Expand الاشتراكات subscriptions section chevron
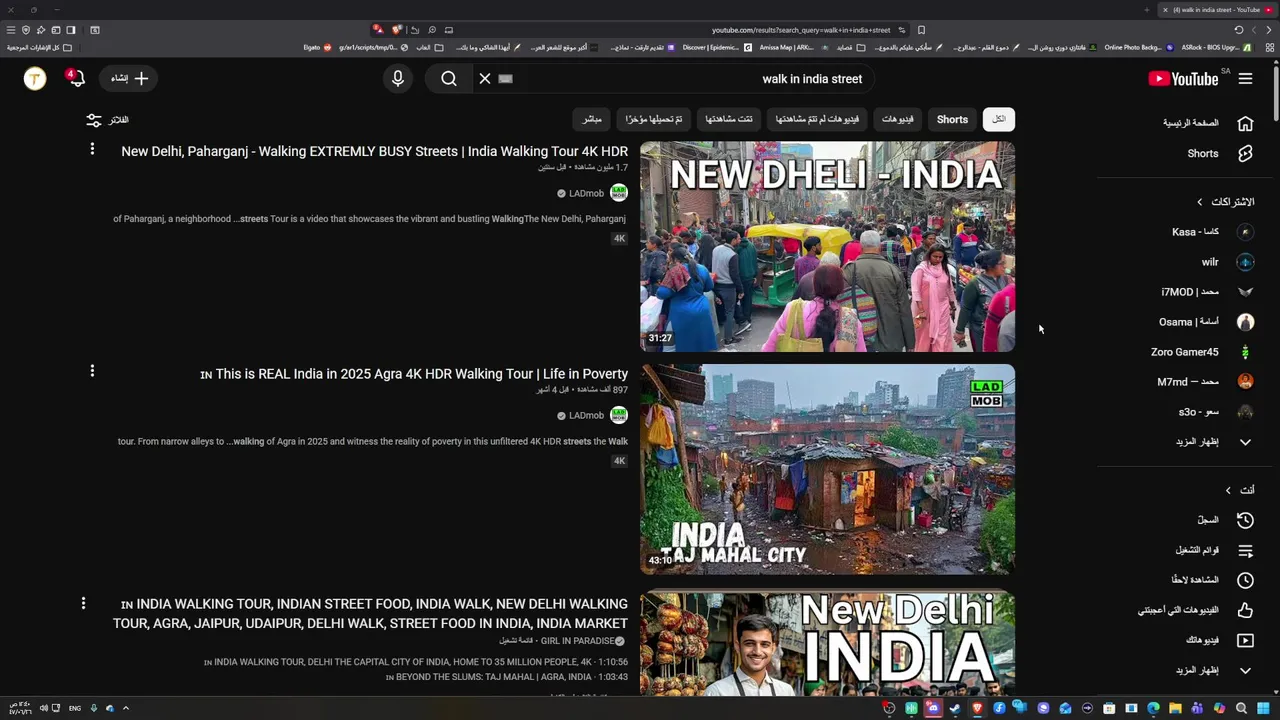Image resolution: width=1280 pixels, height=720 pixels. pyautogui.click(x=1200, y=202)
